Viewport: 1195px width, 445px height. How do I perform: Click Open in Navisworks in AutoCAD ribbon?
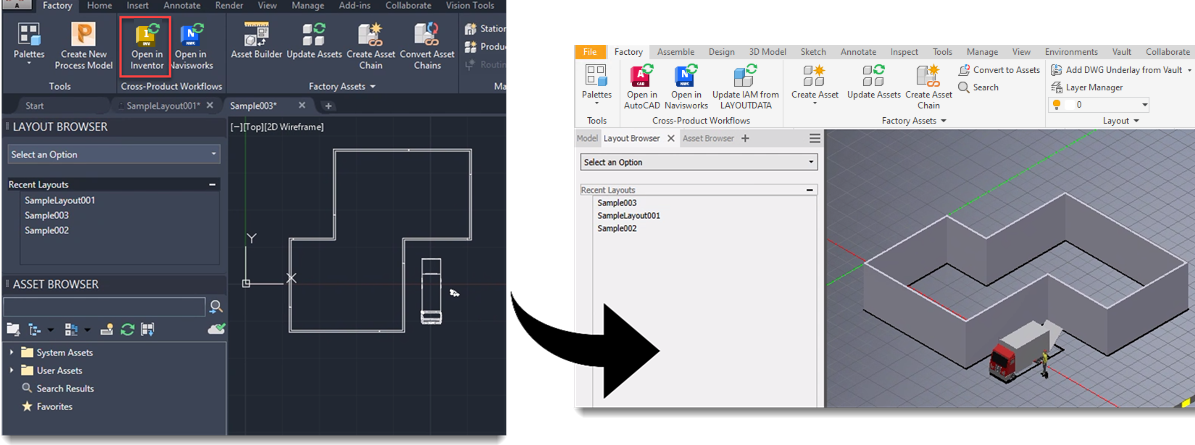(x=191, y=46)
